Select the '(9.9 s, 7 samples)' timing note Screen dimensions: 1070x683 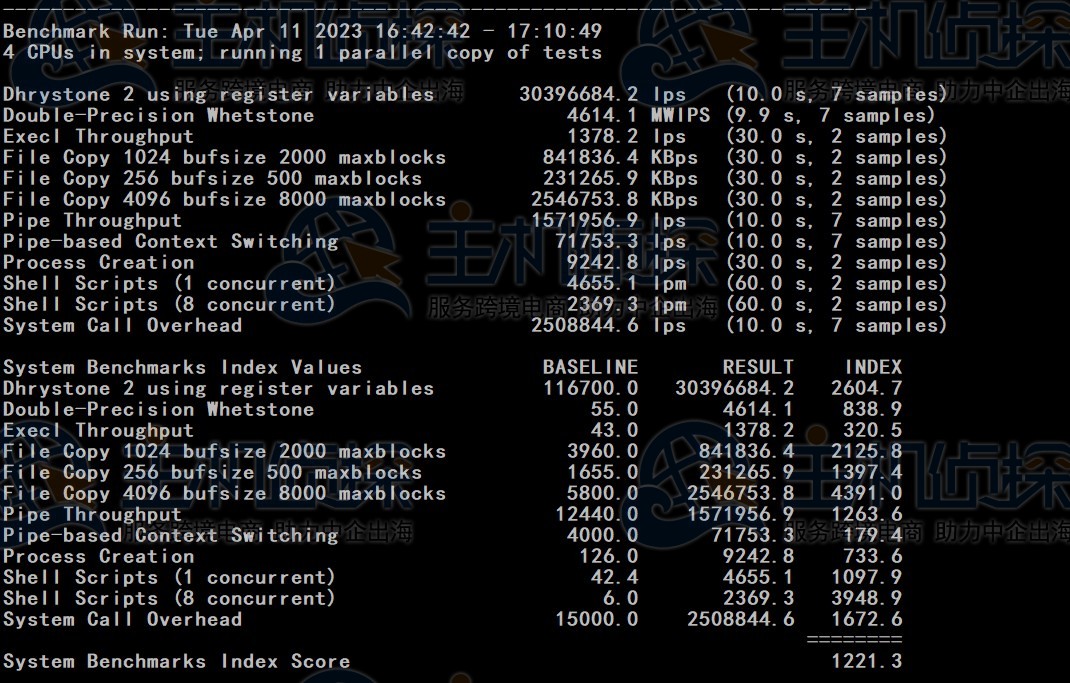pyautogui.click(x=830, y=115)
